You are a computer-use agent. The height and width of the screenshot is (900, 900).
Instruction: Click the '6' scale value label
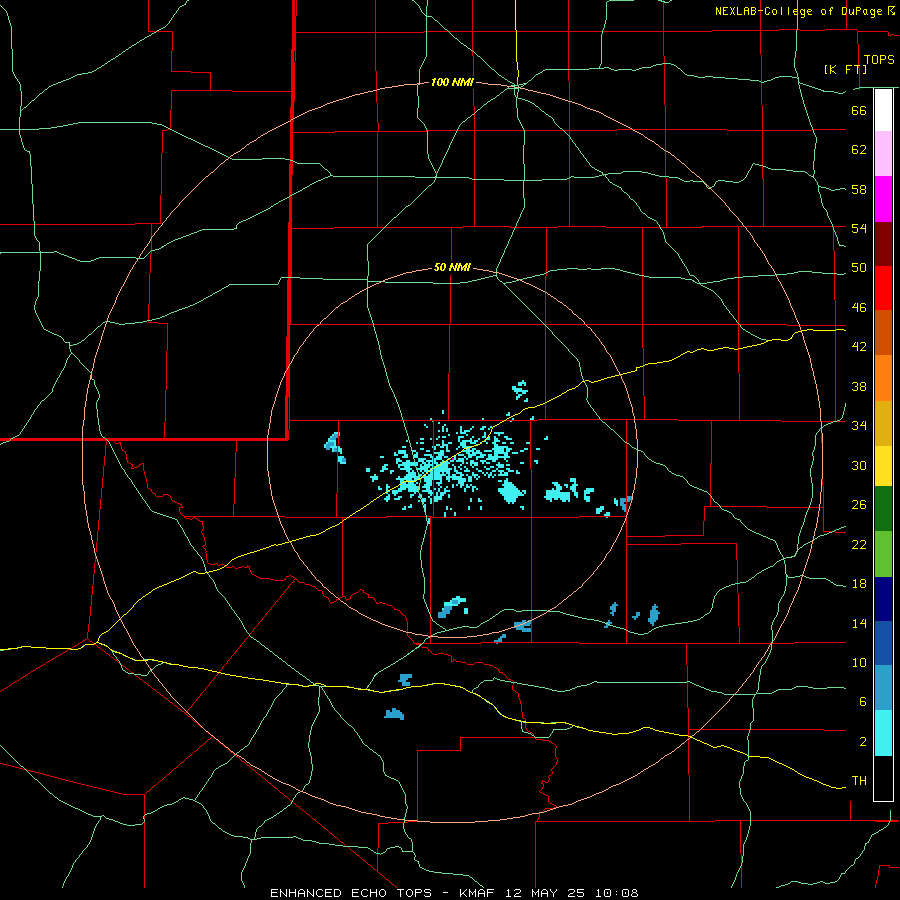point(863,702)
